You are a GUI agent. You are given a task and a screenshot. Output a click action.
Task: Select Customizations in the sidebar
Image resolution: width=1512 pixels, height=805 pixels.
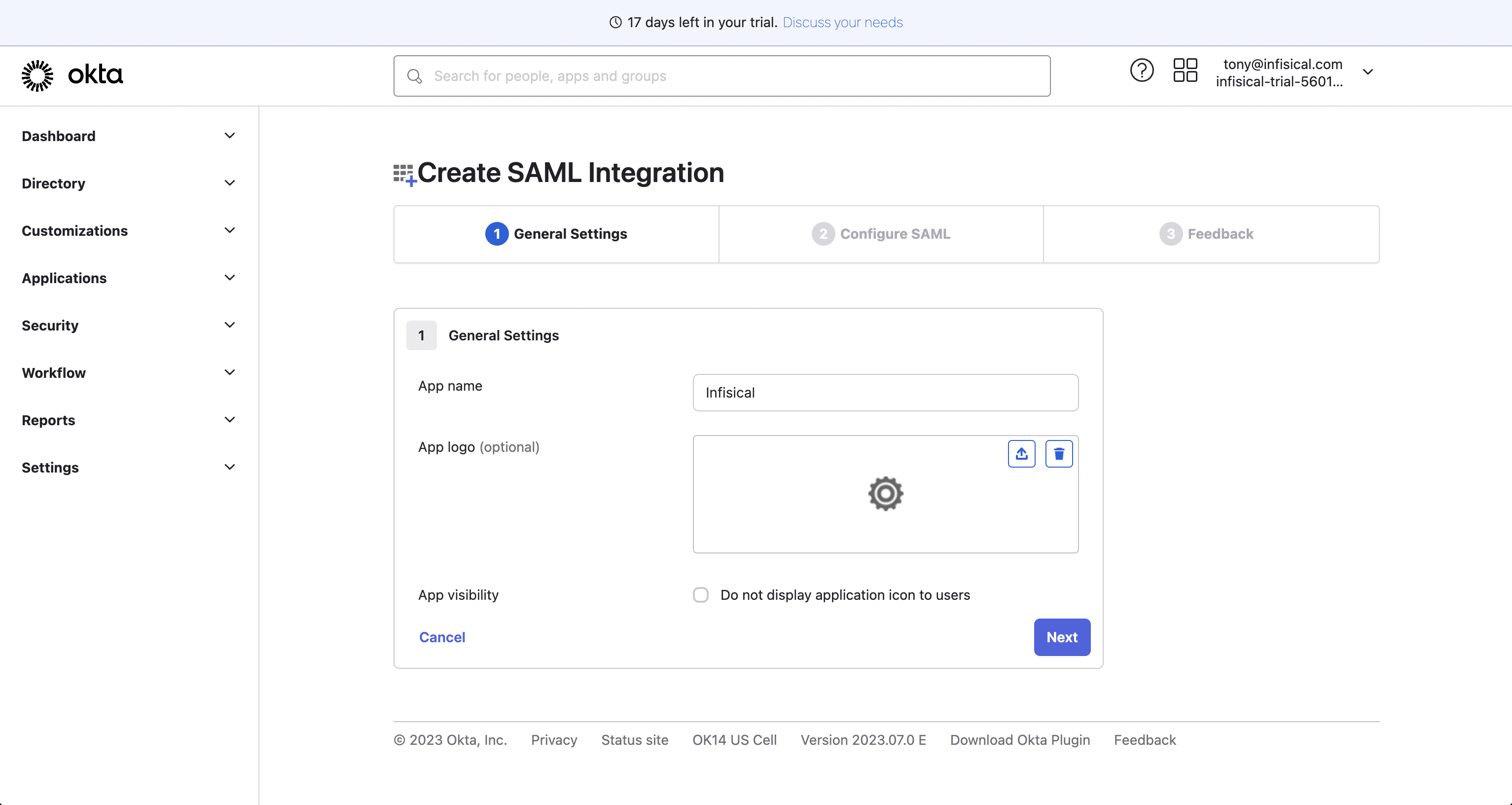[x=74, y=231]
